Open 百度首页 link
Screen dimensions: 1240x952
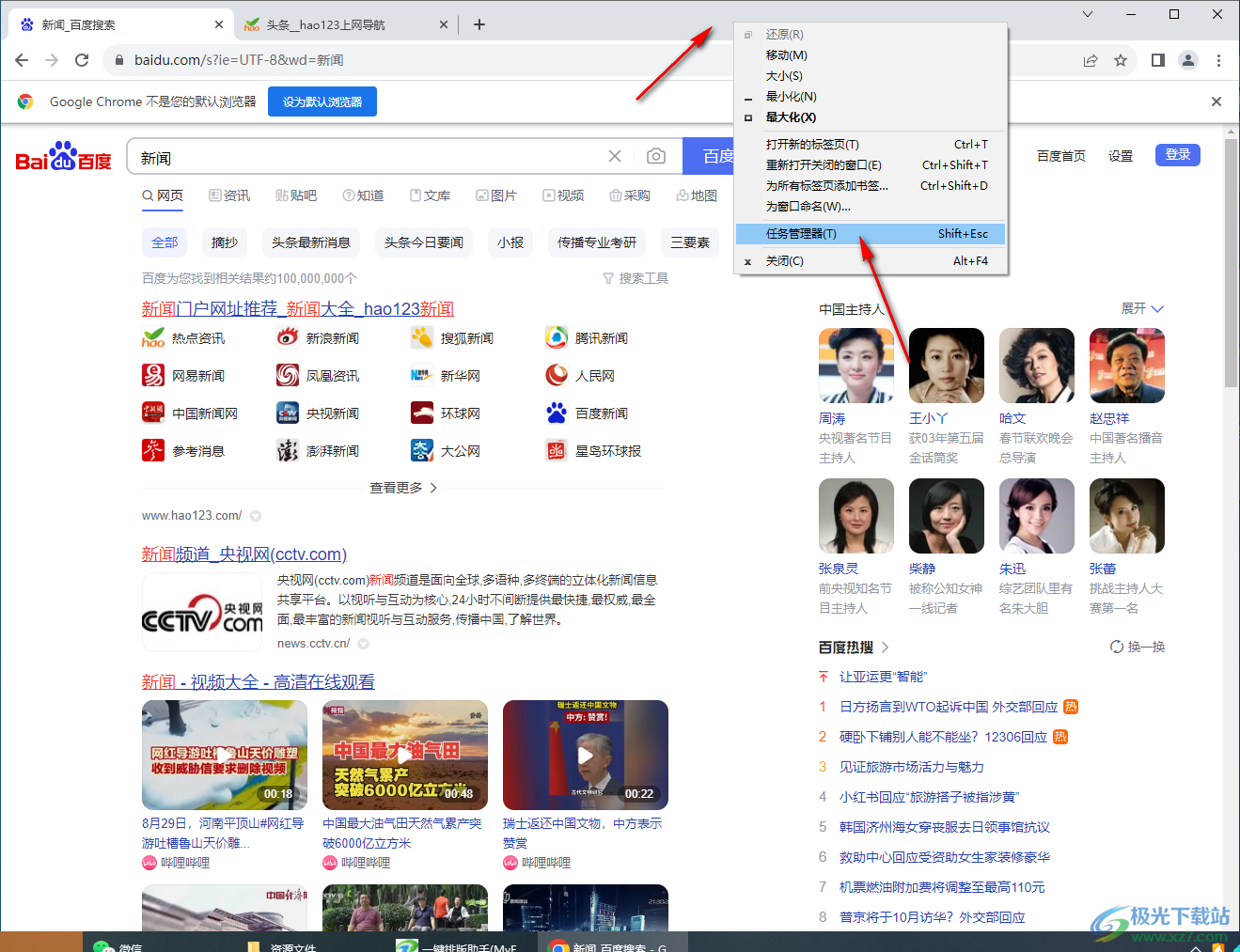pos(1061,156)
